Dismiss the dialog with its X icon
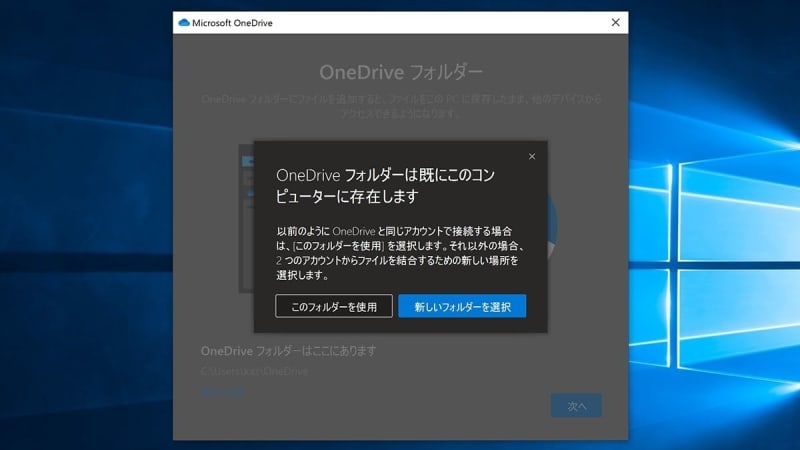The height and width of the screenshot is (450, 800). (x=532, y=156)
